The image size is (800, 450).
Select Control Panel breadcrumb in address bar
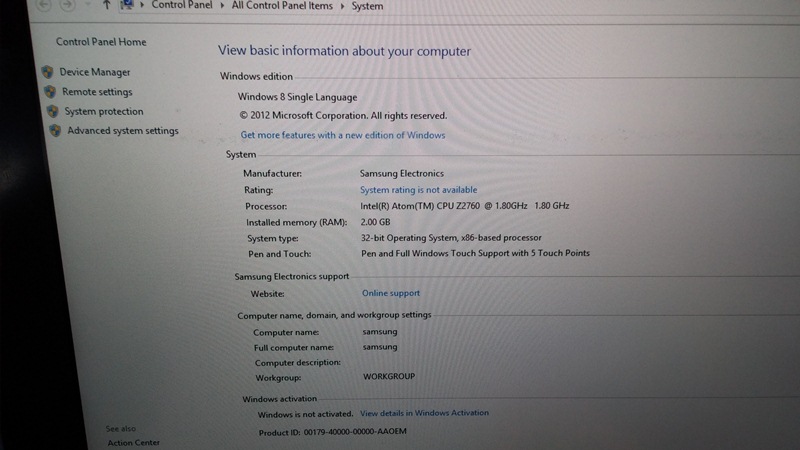[x=182, y=5]
